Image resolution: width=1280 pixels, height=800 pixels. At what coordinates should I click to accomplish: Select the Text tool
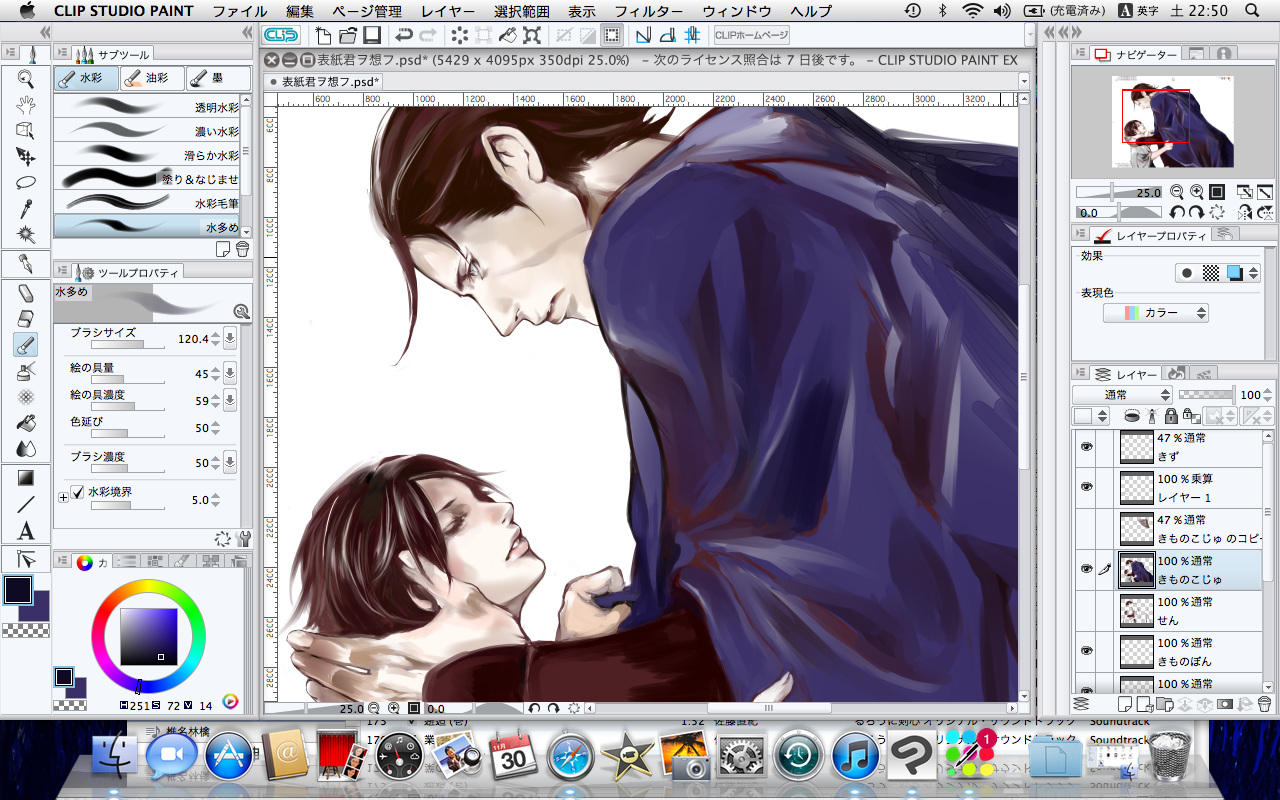pos(26,531)
